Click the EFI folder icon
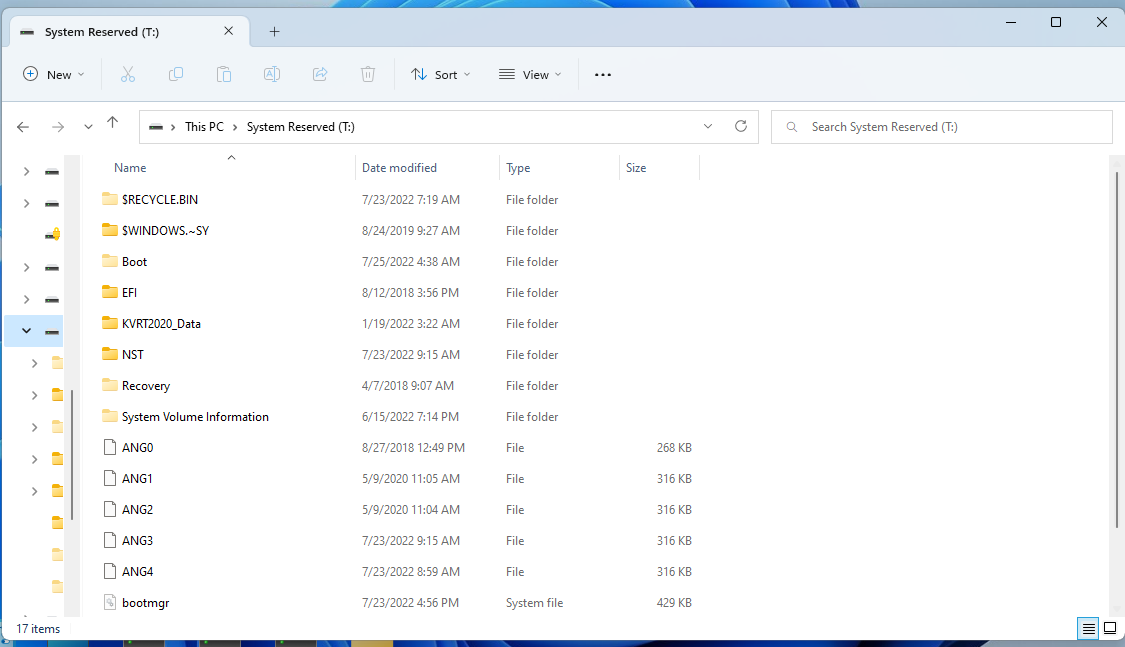1125x647 pixels. (x=110, y=292)
